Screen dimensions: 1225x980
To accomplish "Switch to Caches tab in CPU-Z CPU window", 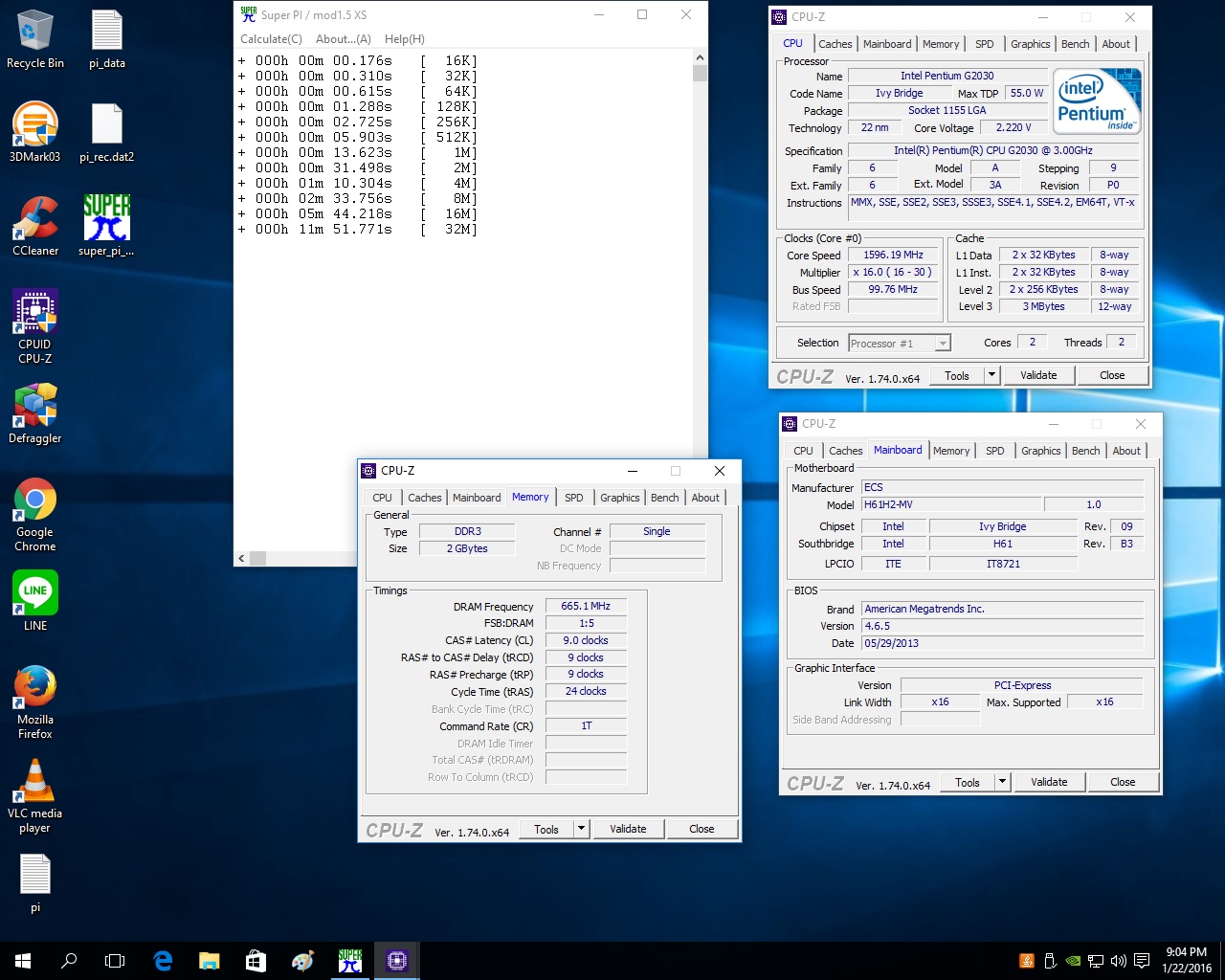I will pyautogui.click(x=835, y=44).
